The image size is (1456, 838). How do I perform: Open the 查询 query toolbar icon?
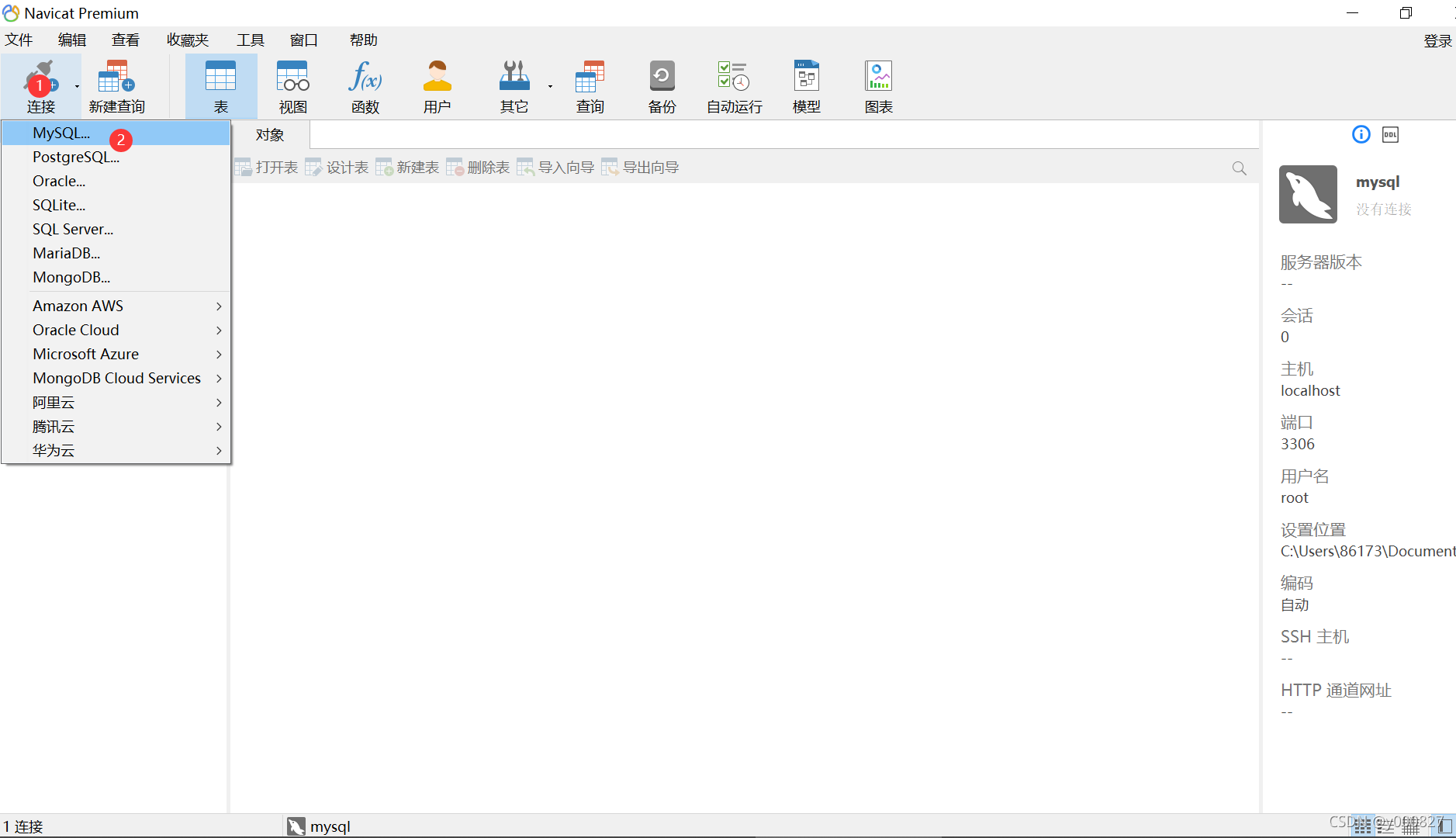tap(590, 86)
